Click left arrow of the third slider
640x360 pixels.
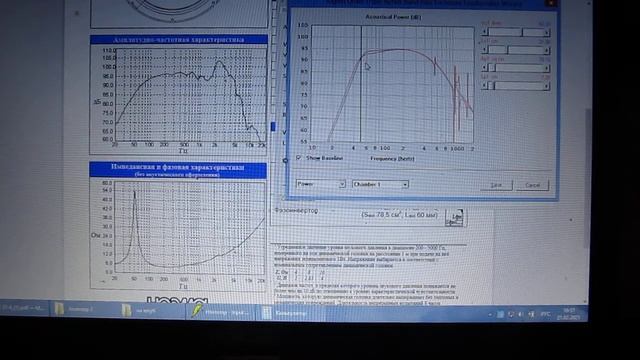(485, 68)
